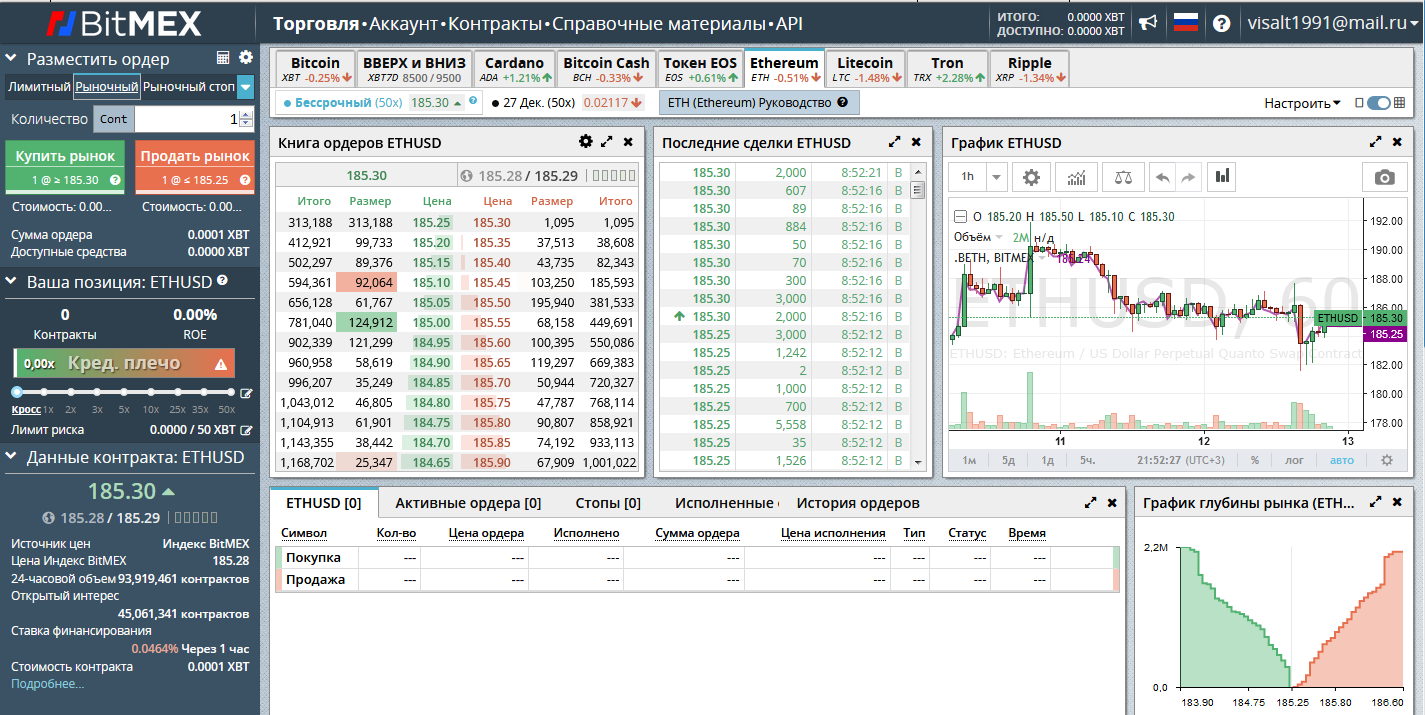Open the Активные ордера [0] tab
This screenshot has height=715, width=1425.
click(x=468, y=503)
